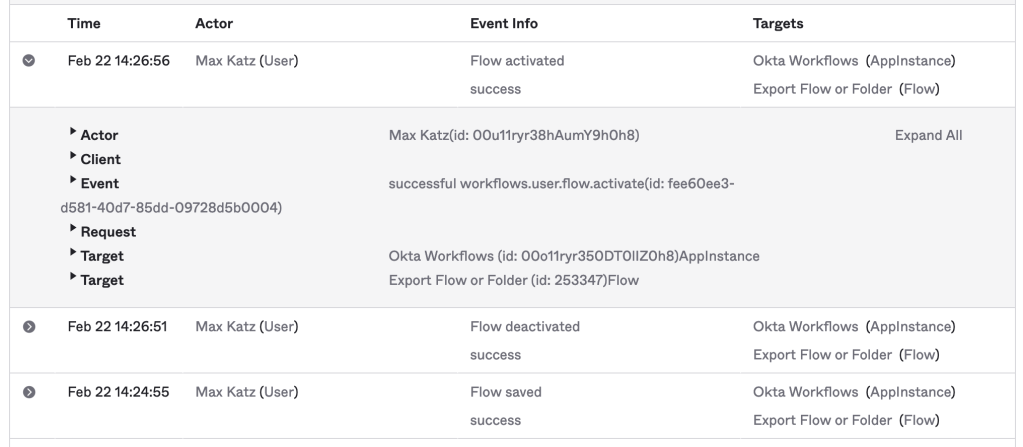The height and width of the screenshot is (447, 1023).
Task: Click the Actor column header
Action: pyautogui.click(x=214, y=23)
